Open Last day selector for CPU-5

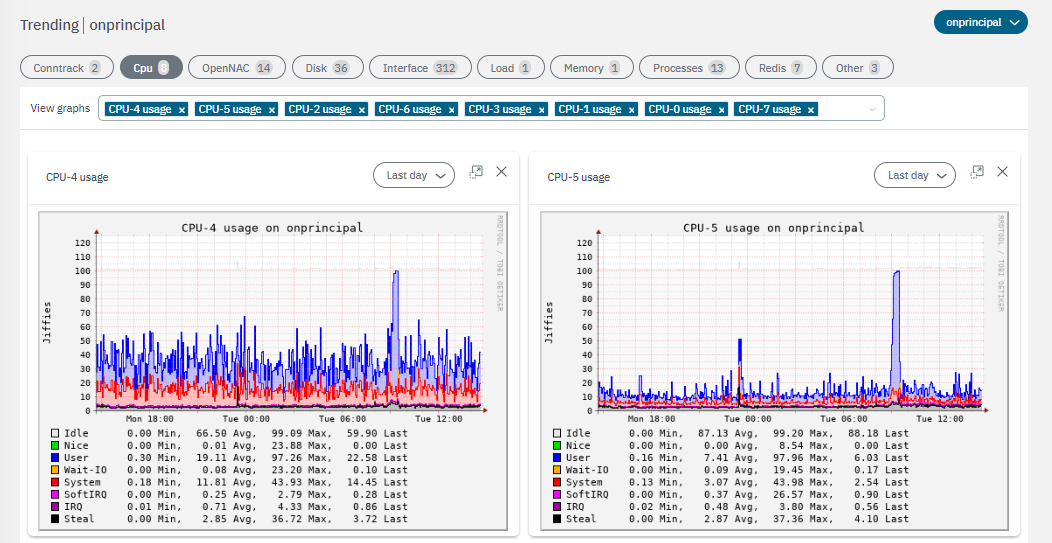pos(915,175)
